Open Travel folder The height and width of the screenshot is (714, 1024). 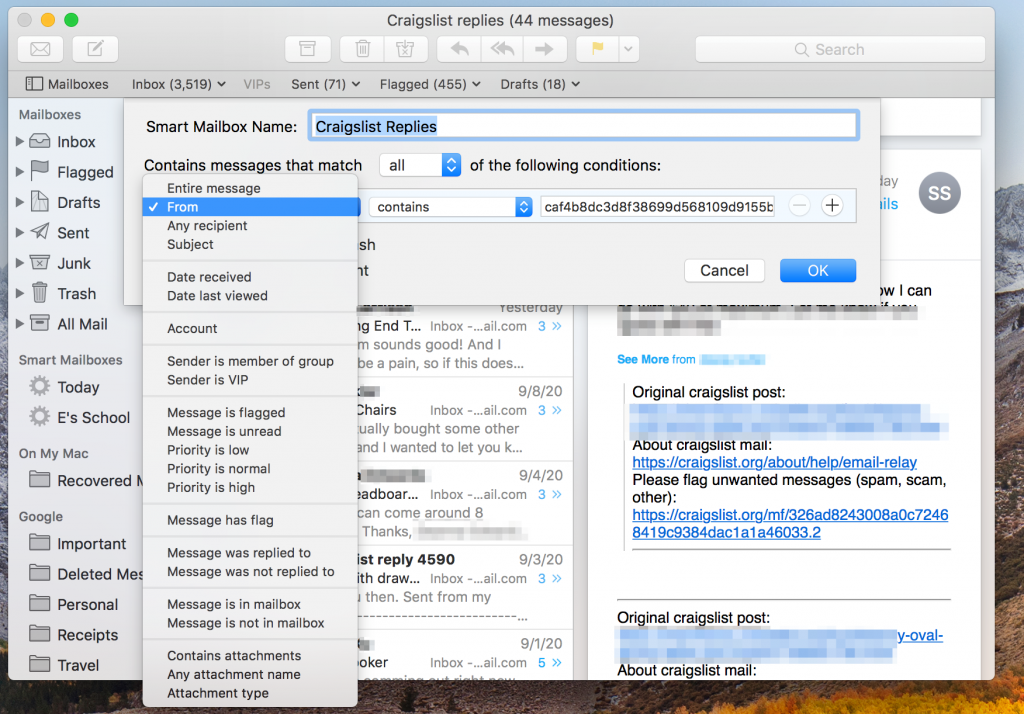point(78,665)
